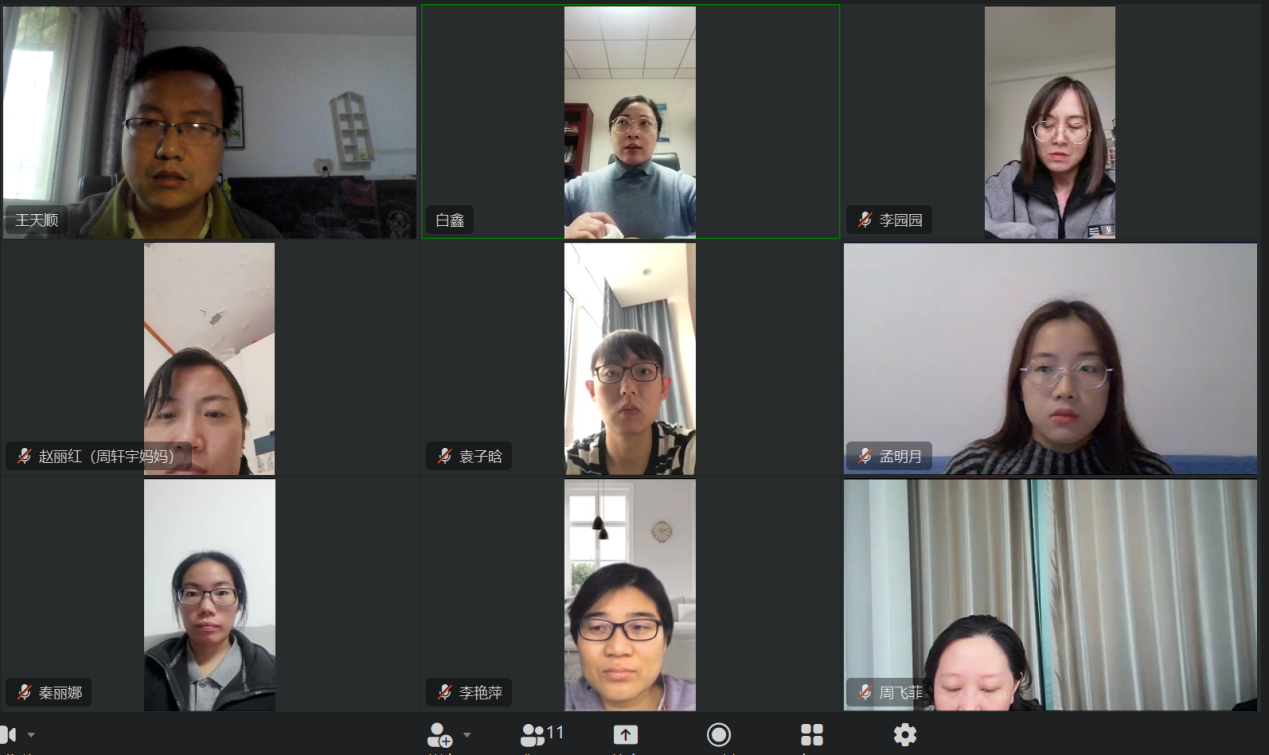Toggle muted microphone icon for 秦丽娜
The height and width of the screenshot is (755, 1269).
tap(24, 692)
